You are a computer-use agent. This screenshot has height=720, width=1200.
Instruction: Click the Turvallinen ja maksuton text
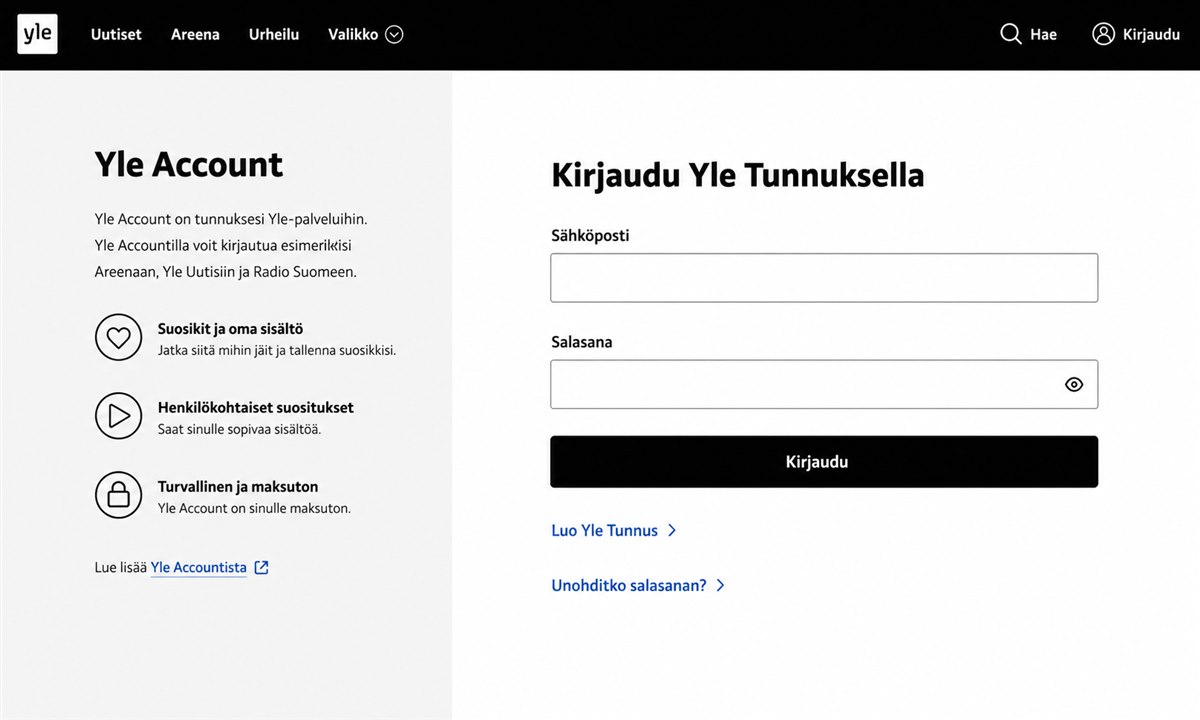point(238,487)
